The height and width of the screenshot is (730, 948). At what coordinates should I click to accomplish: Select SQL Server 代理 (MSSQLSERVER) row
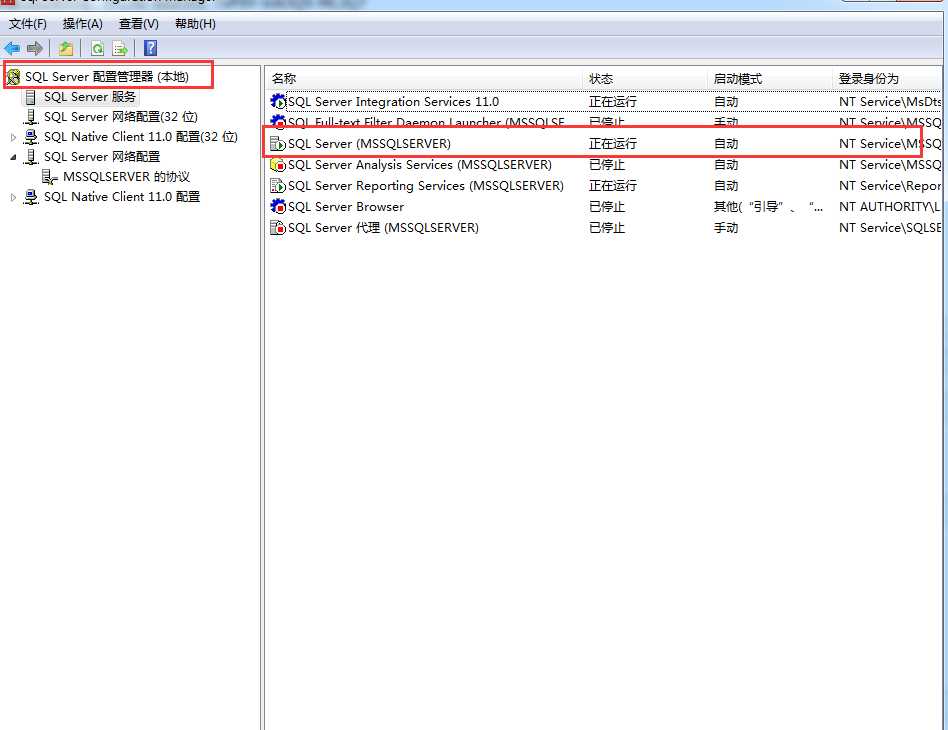tap(605, 228)
